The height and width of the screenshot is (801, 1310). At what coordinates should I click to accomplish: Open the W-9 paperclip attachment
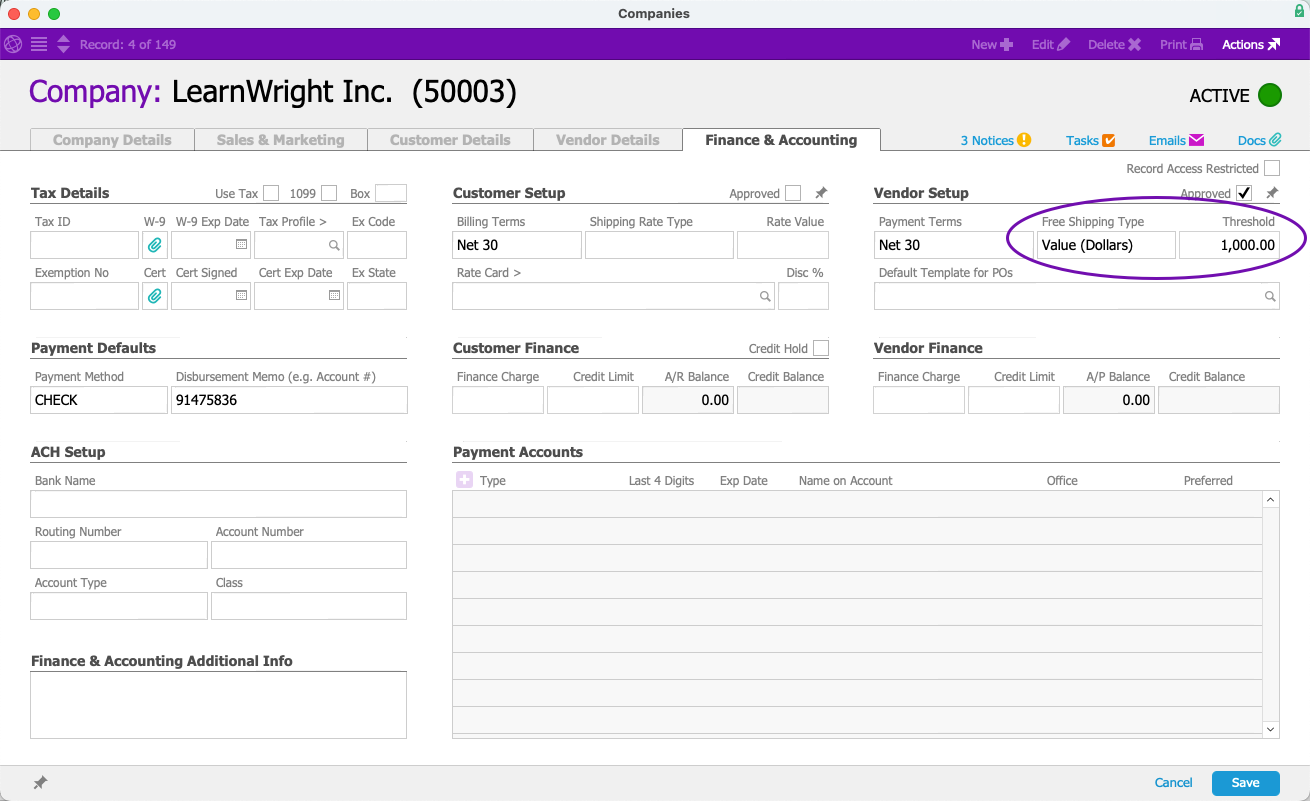tap(155, 245)
